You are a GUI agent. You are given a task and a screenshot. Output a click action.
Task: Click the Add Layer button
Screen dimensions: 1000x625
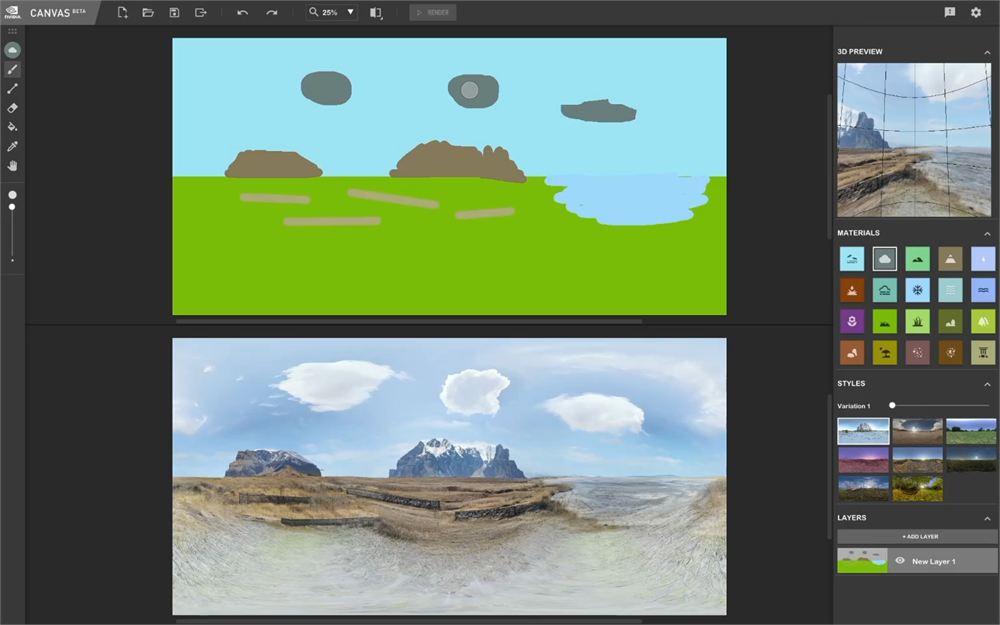point(916,536)
